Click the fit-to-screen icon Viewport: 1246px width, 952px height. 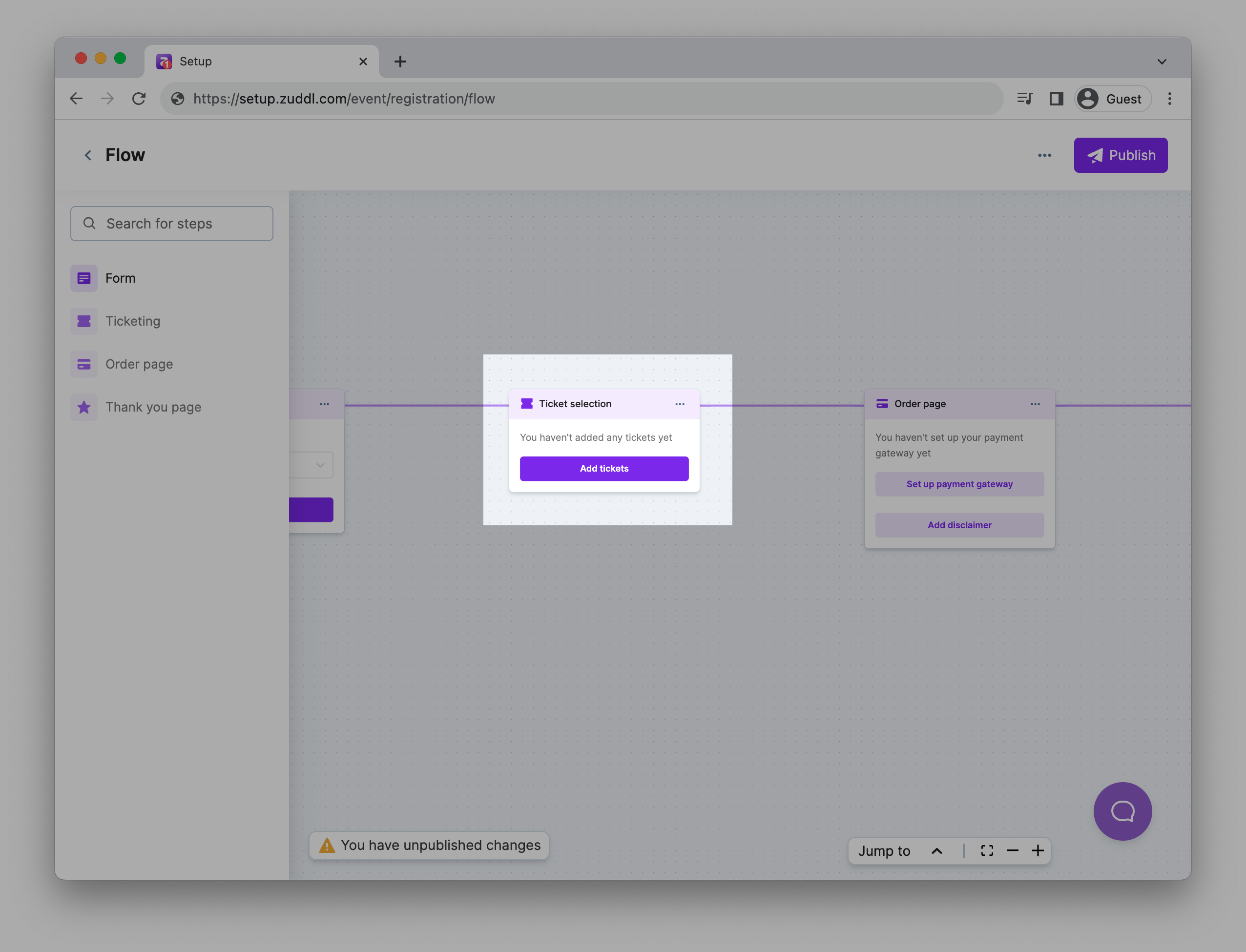[x=986, y=850]
